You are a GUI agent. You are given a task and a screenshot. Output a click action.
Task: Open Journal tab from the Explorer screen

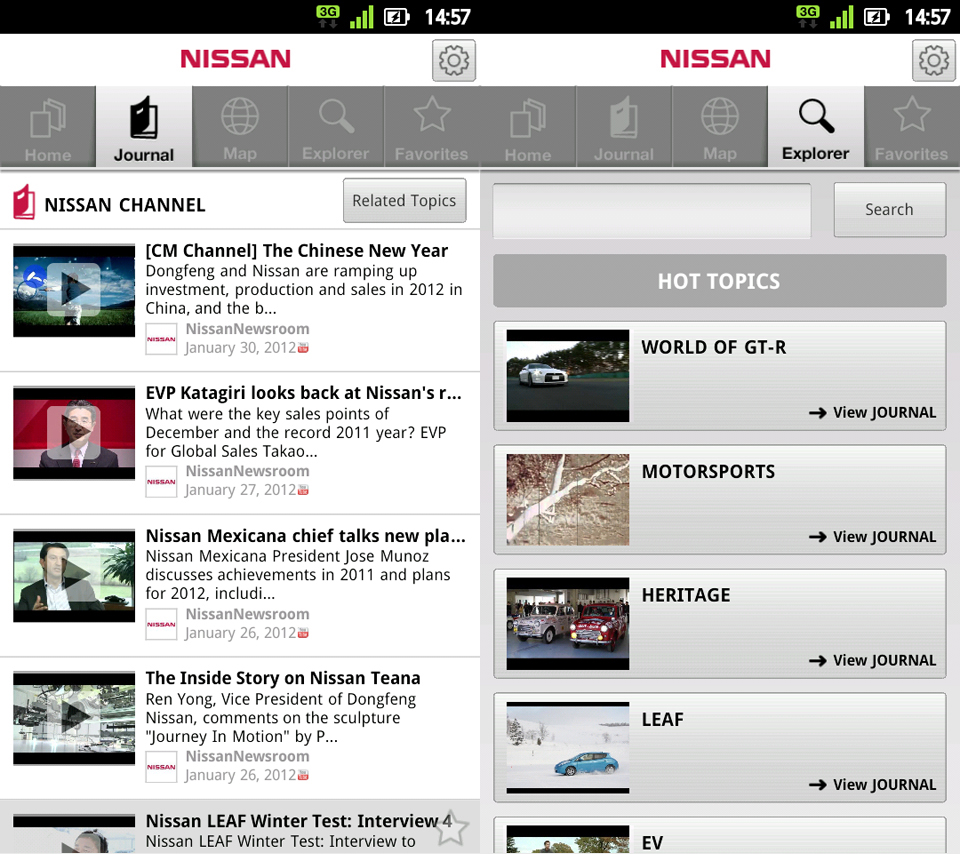624,127
